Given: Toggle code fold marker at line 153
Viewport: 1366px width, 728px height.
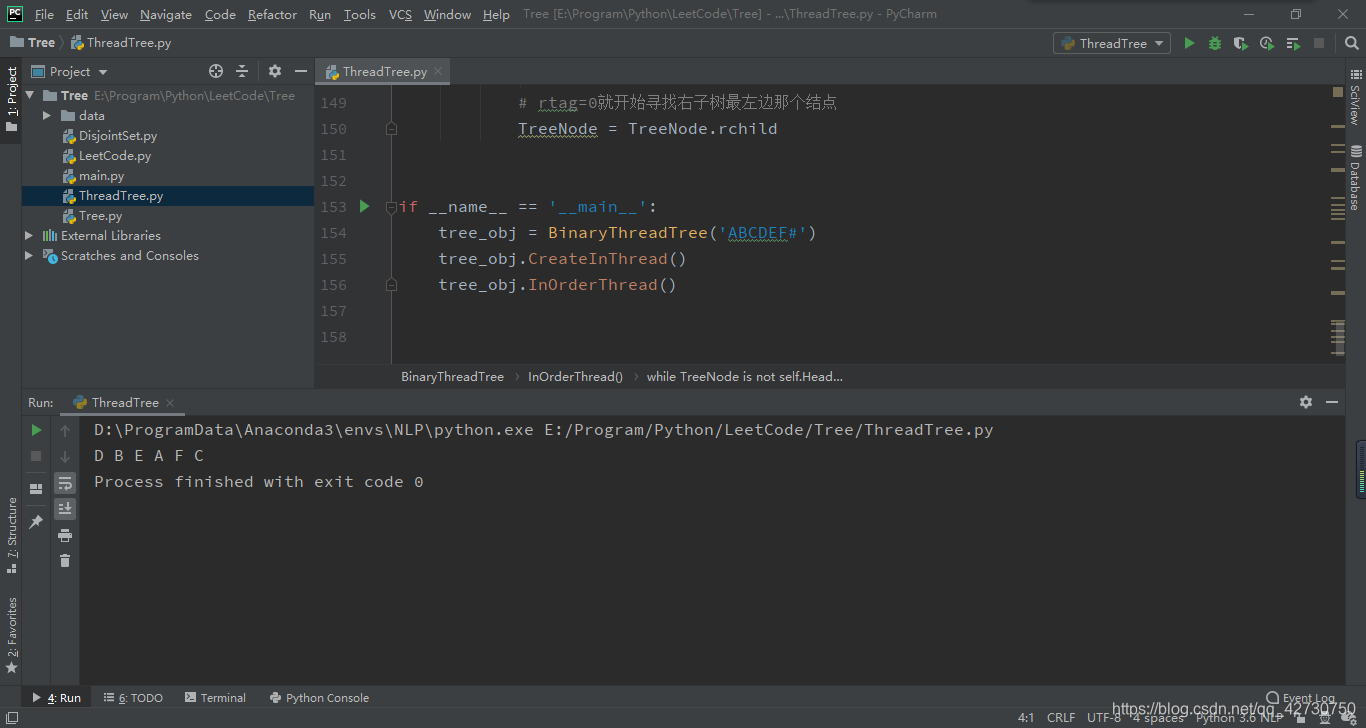Looking at the screenshot, I should coord(391,207).
